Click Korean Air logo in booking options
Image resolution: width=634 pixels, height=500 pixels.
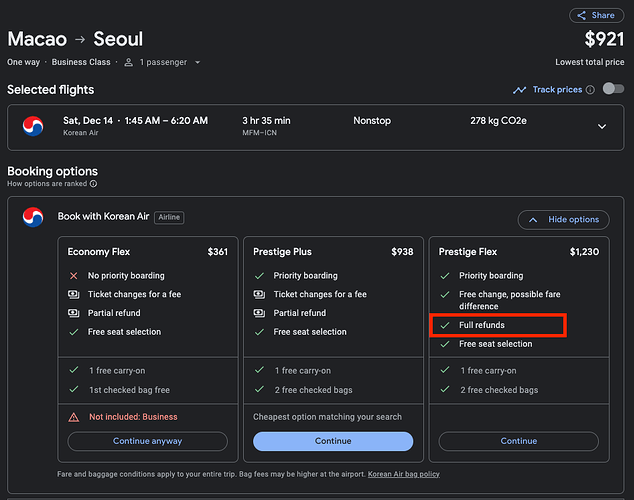click(33, 217)
